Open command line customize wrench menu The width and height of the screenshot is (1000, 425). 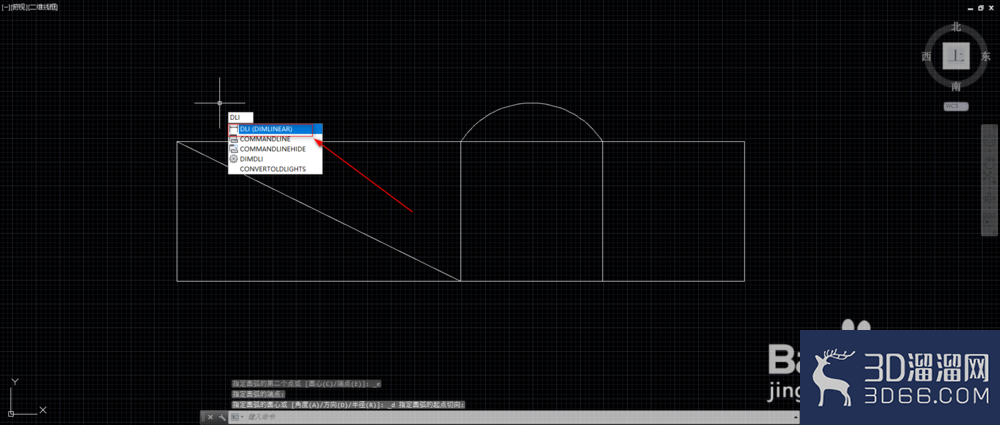tap(222, 417)
